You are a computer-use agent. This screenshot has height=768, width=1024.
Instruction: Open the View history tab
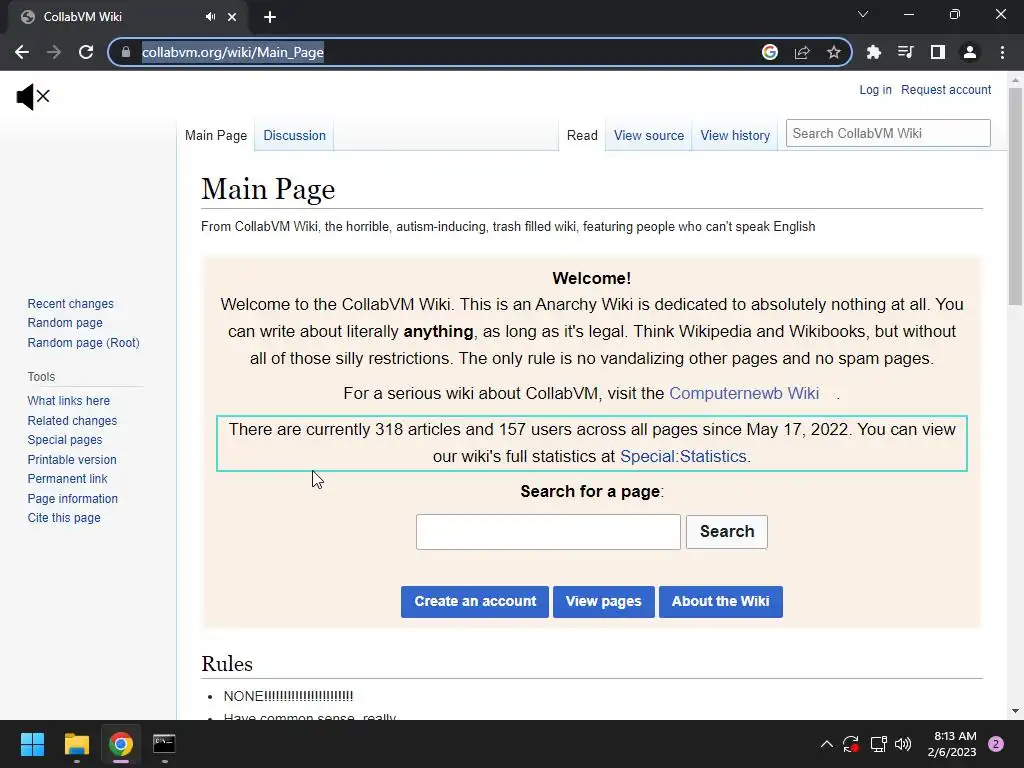click(x=735, y=135)
